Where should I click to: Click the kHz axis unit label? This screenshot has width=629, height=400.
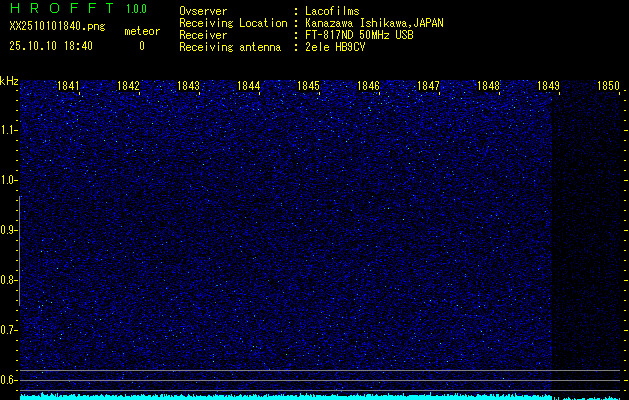(9, 81)
